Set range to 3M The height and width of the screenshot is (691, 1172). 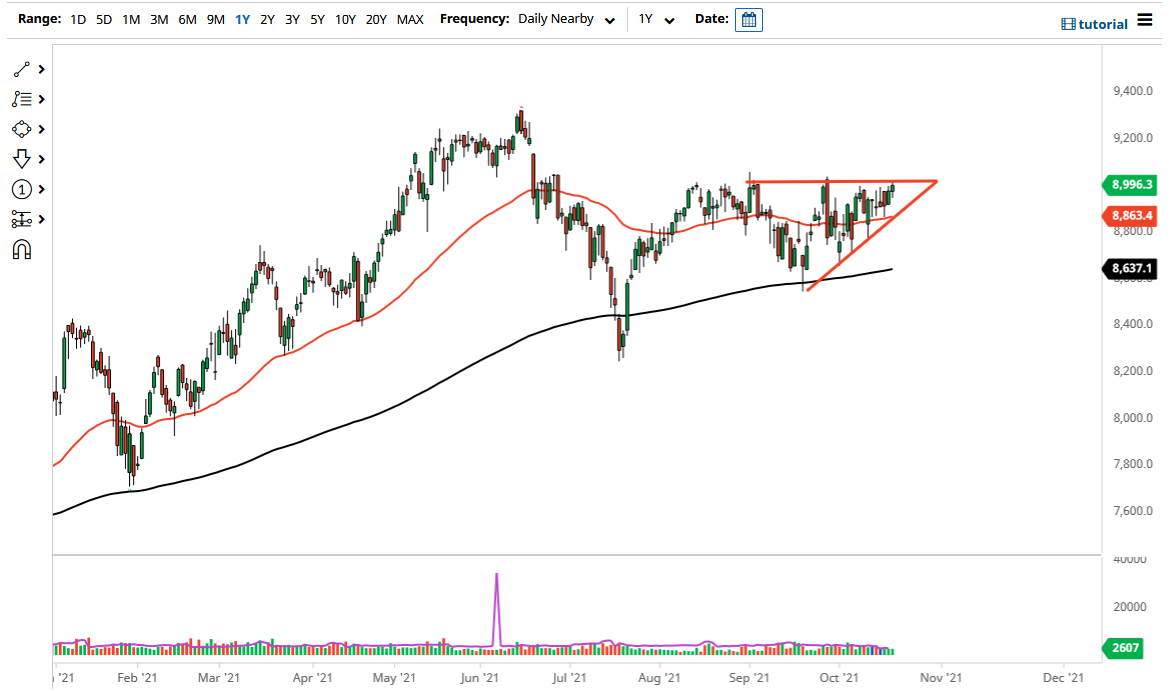158,19
